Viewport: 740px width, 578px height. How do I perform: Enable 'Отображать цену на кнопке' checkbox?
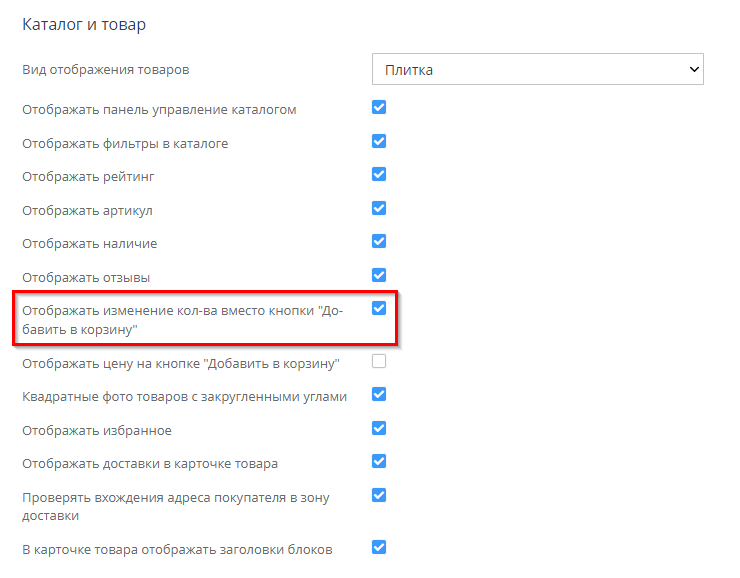[379, 361]
